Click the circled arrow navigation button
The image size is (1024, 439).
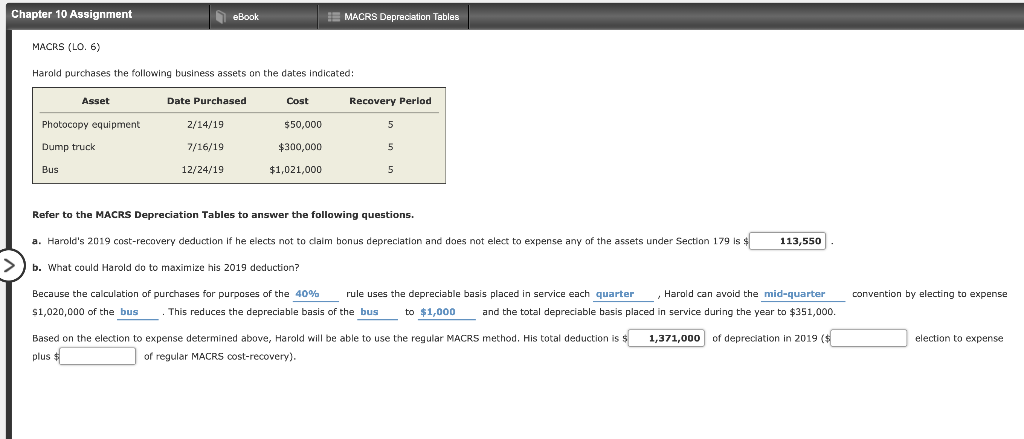(9, 266)
